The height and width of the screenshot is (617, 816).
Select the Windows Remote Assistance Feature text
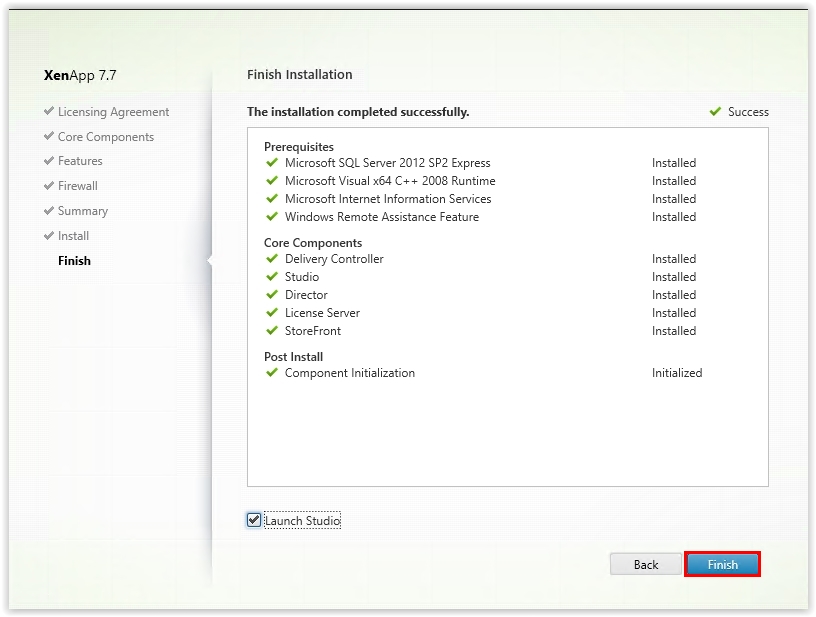(x=382, y=217)
